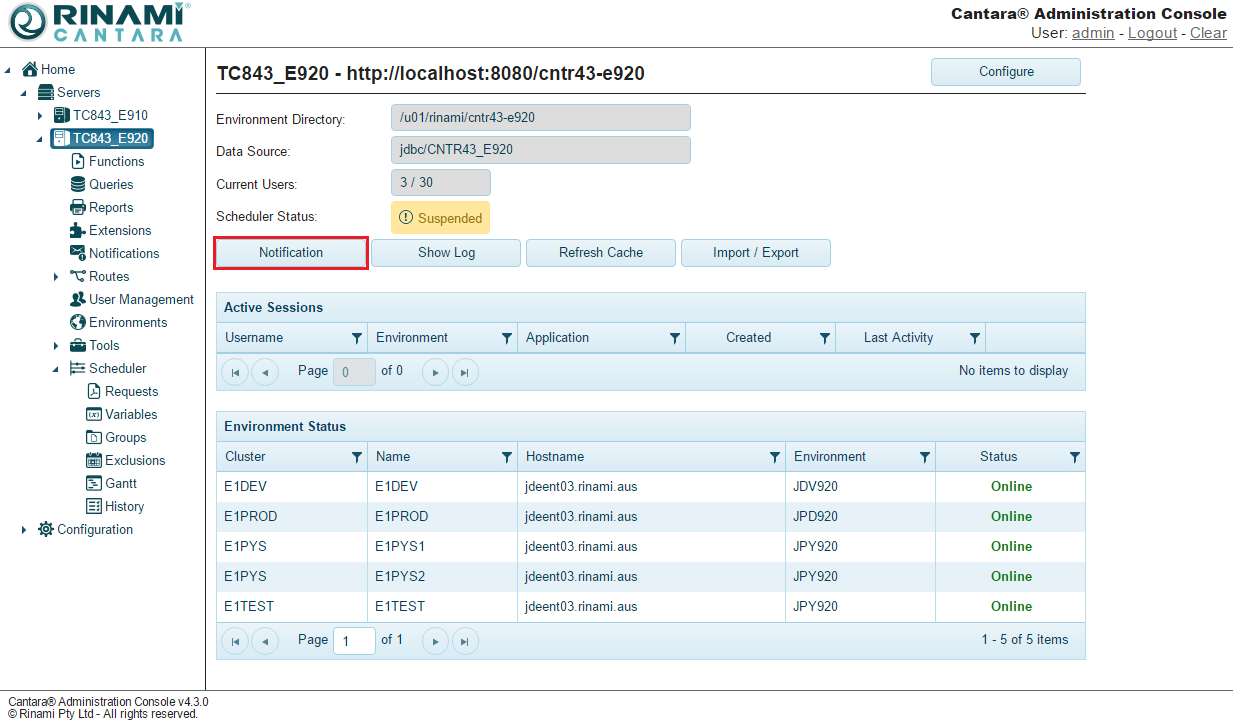Click the Notifications envelope icon in sidebar
The image size is (1233, 726).
(78, 253)
